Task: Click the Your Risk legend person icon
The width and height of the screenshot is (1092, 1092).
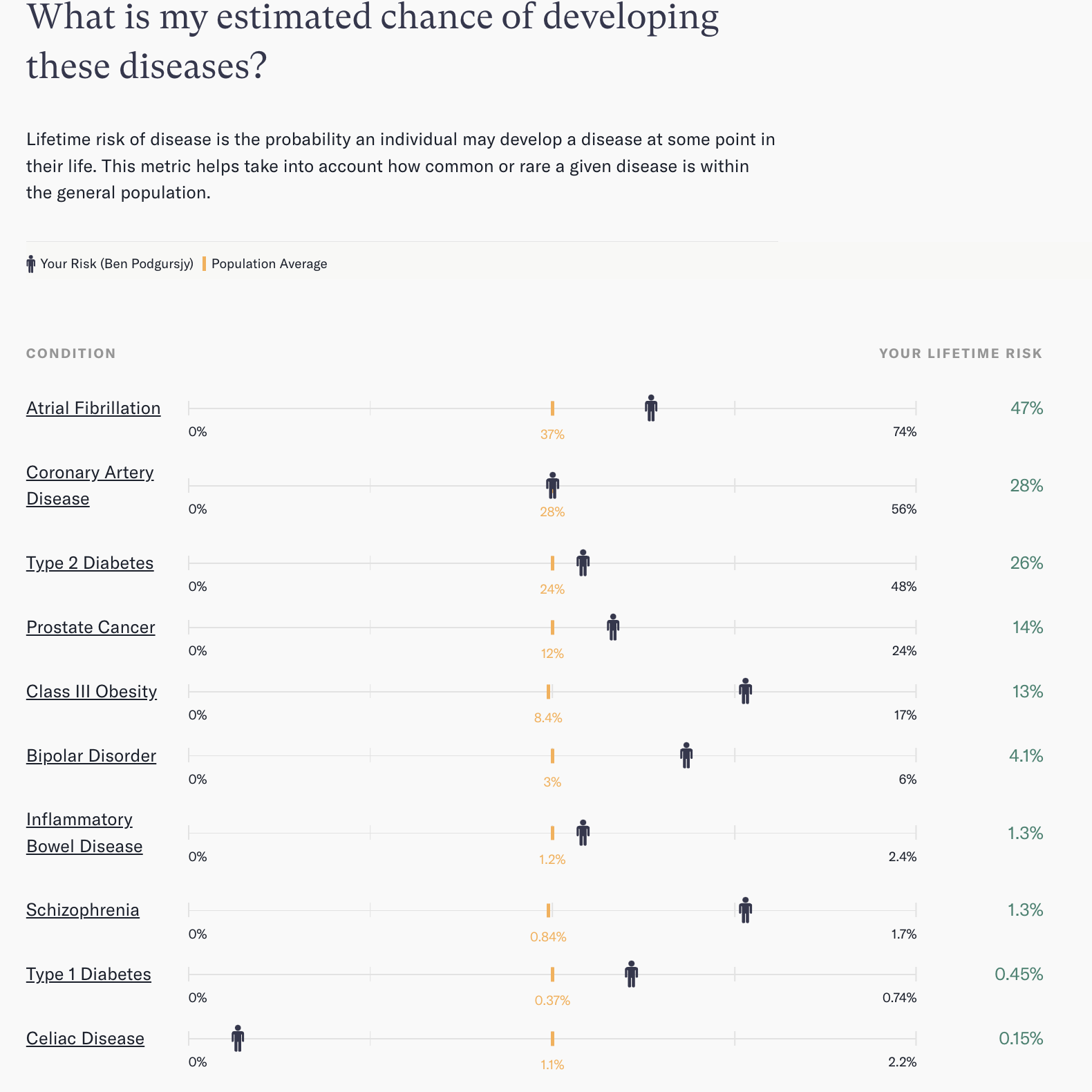Action: (x=30, y=264)
